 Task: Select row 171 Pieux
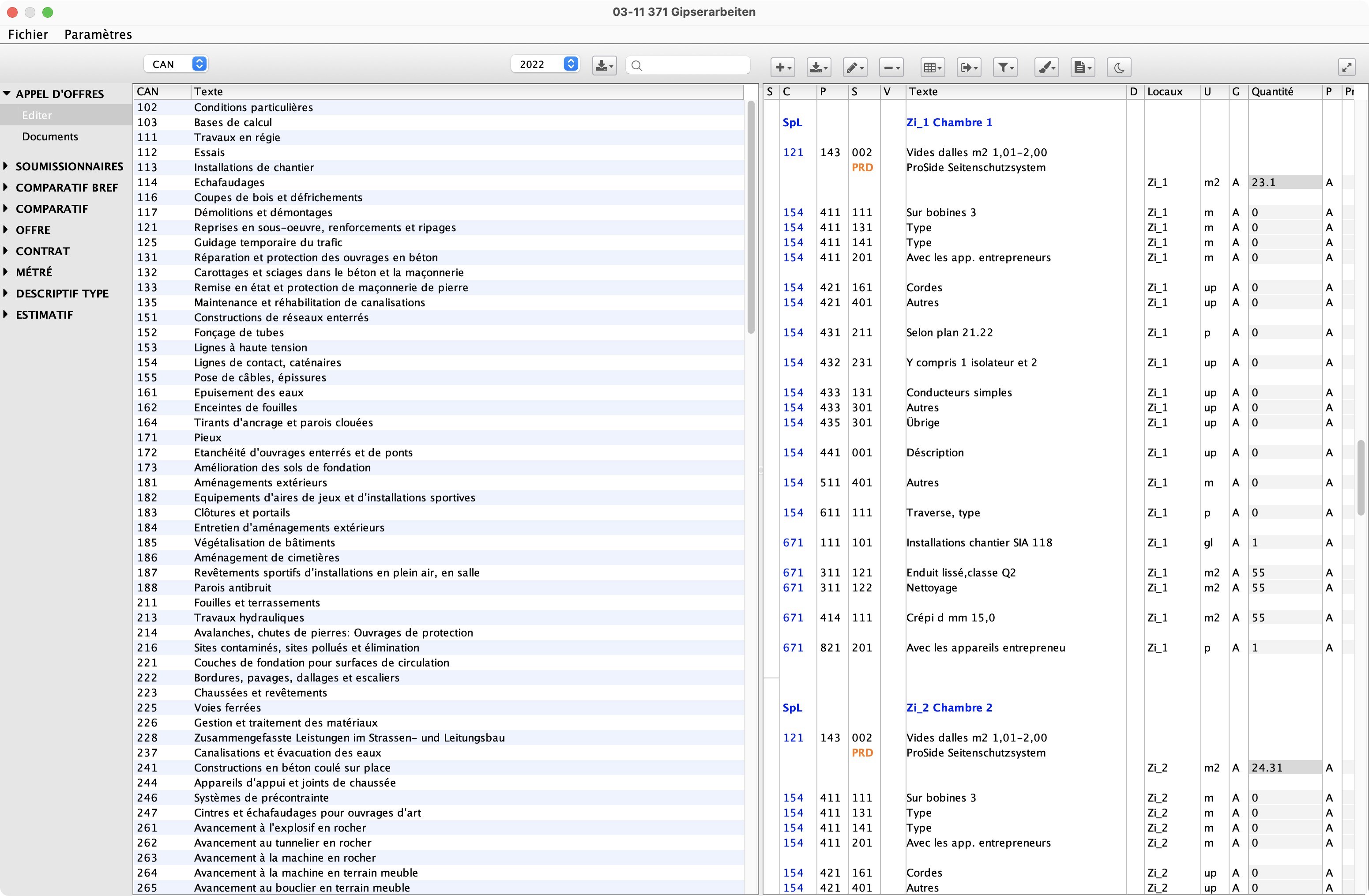click(438, 437)
